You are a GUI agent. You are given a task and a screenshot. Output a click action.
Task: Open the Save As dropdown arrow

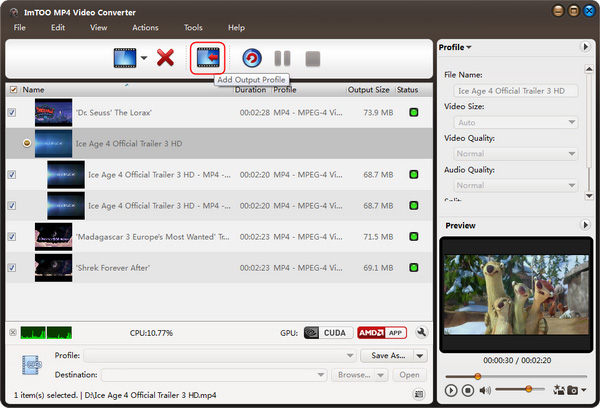pyautogui.click(x=420, y=356)
